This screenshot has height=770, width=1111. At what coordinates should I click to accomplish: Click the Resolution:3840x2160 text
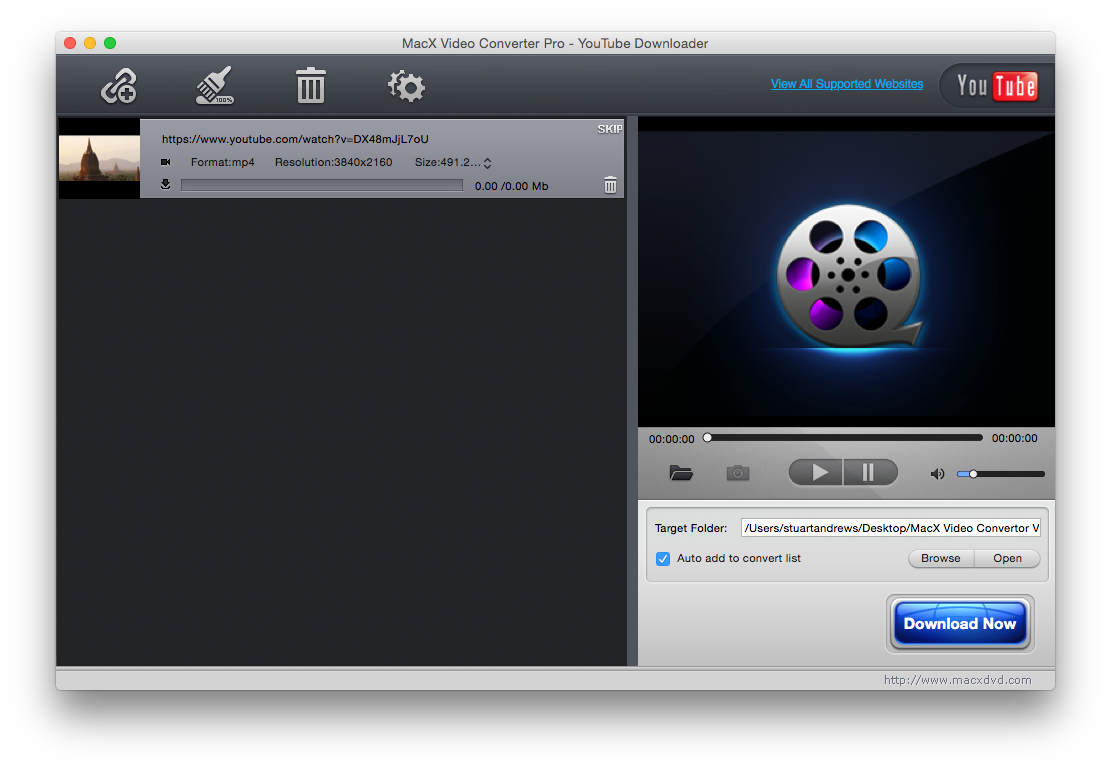point(334,162)
